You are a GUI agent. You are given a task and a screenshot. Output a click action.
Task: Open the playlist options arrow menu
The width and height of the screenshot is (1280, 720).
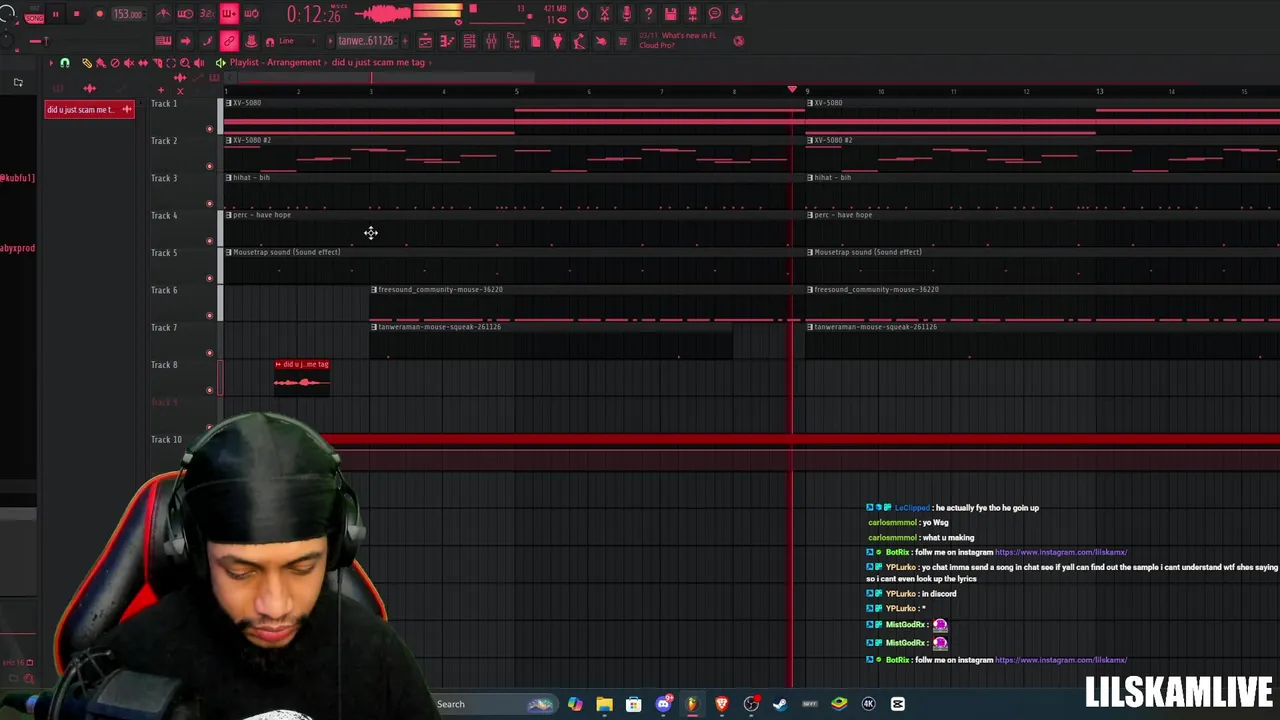(51, 63)
